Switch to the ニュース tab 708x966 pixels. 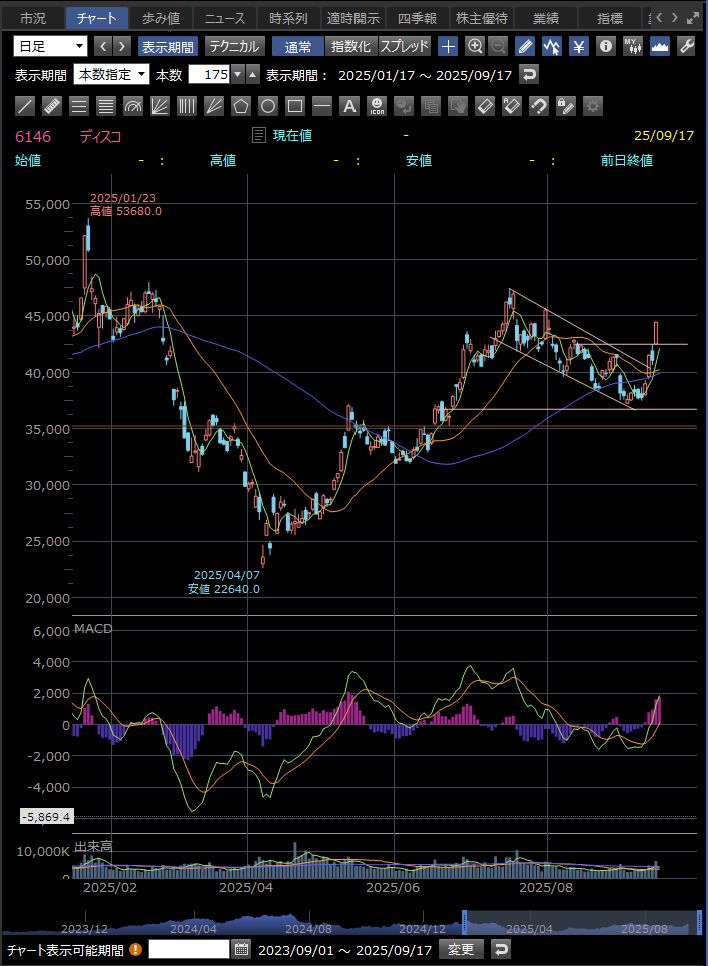point(224,17)
